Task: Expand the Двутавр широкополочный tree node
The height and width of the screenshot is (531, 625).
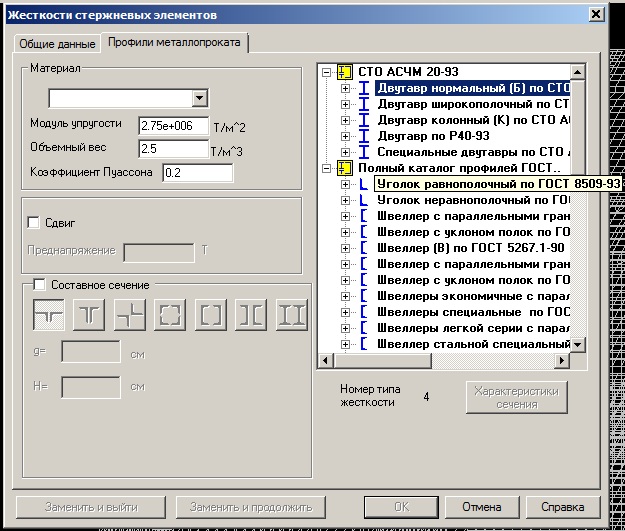Action: (346, 104)
